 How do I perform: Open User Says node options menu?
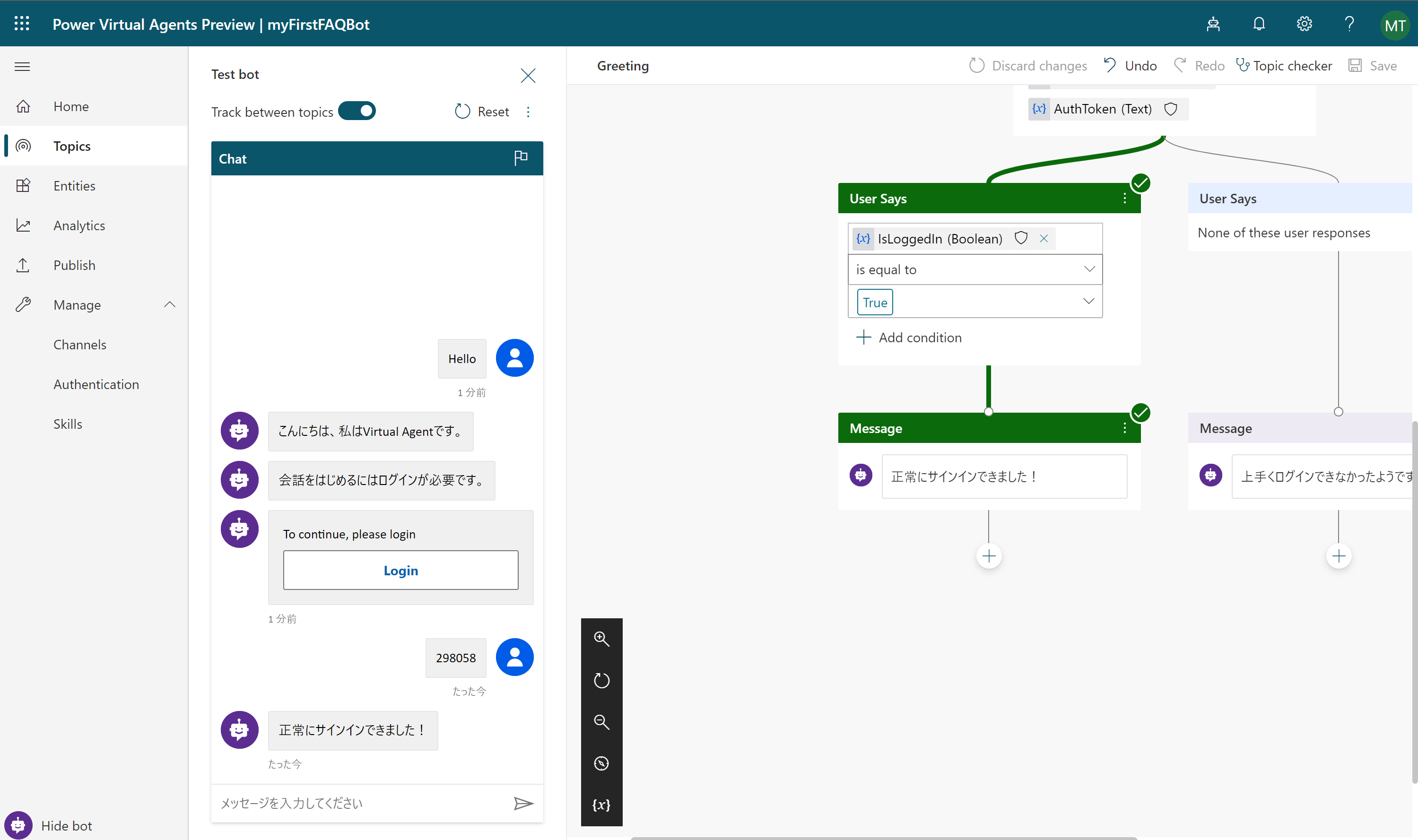coord(1125,198)
